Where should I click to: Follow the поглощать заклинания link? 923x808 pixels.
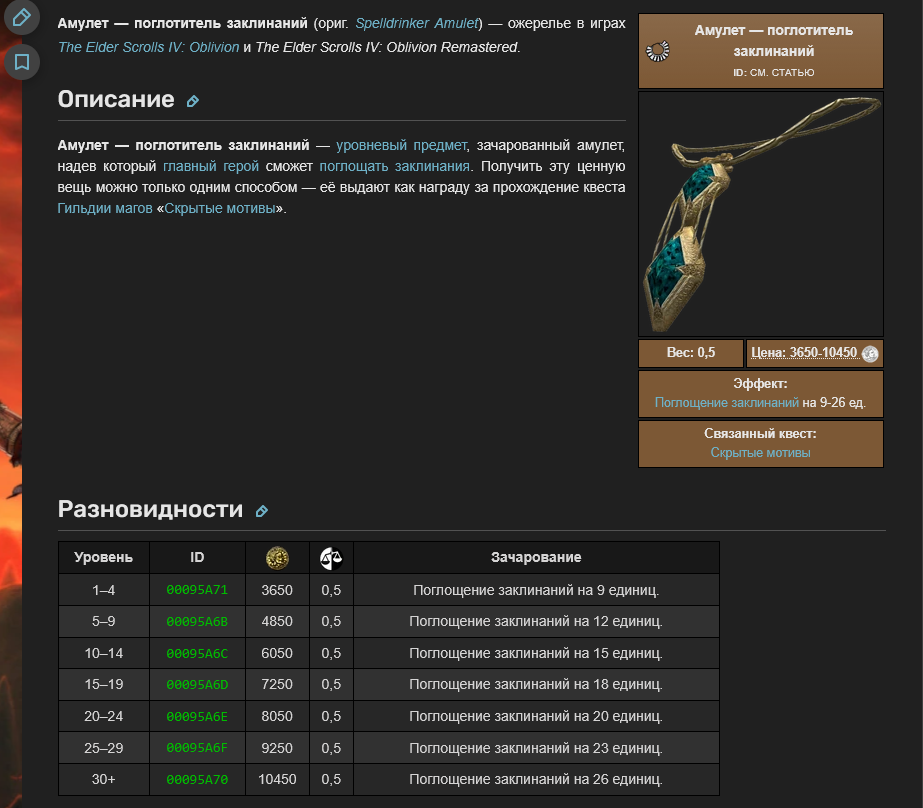click(x=394, y=167)
